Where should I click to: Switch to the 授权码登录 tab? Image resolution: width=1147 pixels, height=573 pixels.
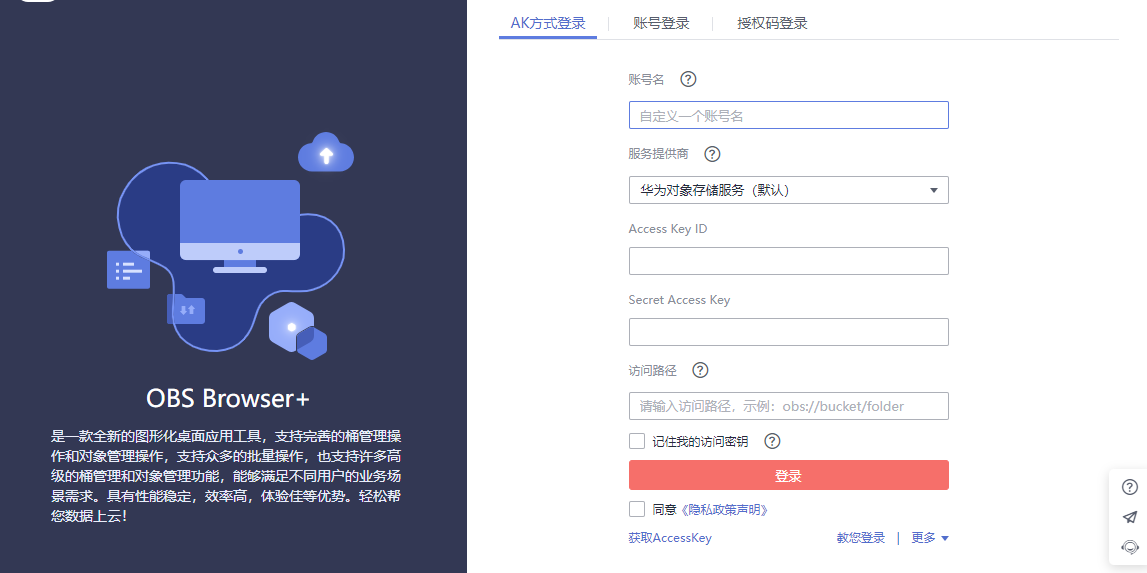pos(771,23)
